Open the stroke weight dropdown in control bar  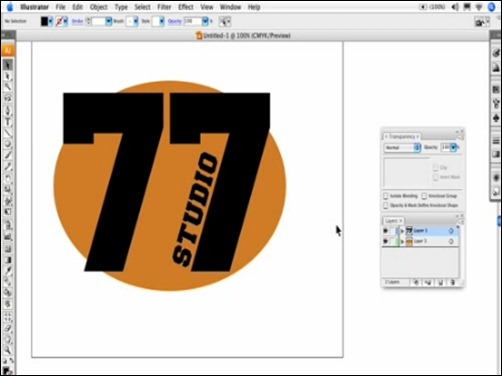(x=109, y=21)
